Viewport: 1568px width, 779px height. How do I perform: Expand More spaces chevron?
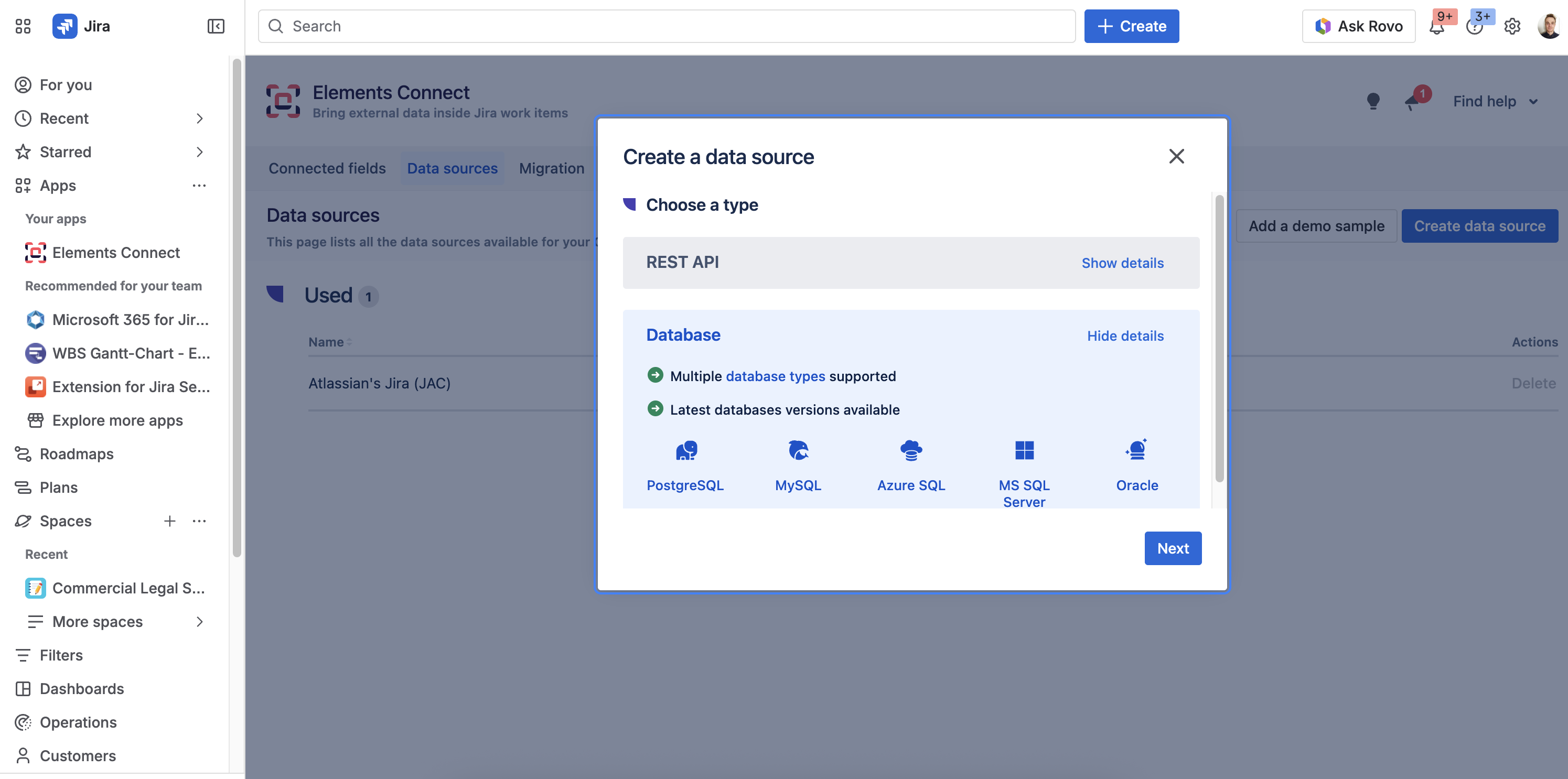200,621
